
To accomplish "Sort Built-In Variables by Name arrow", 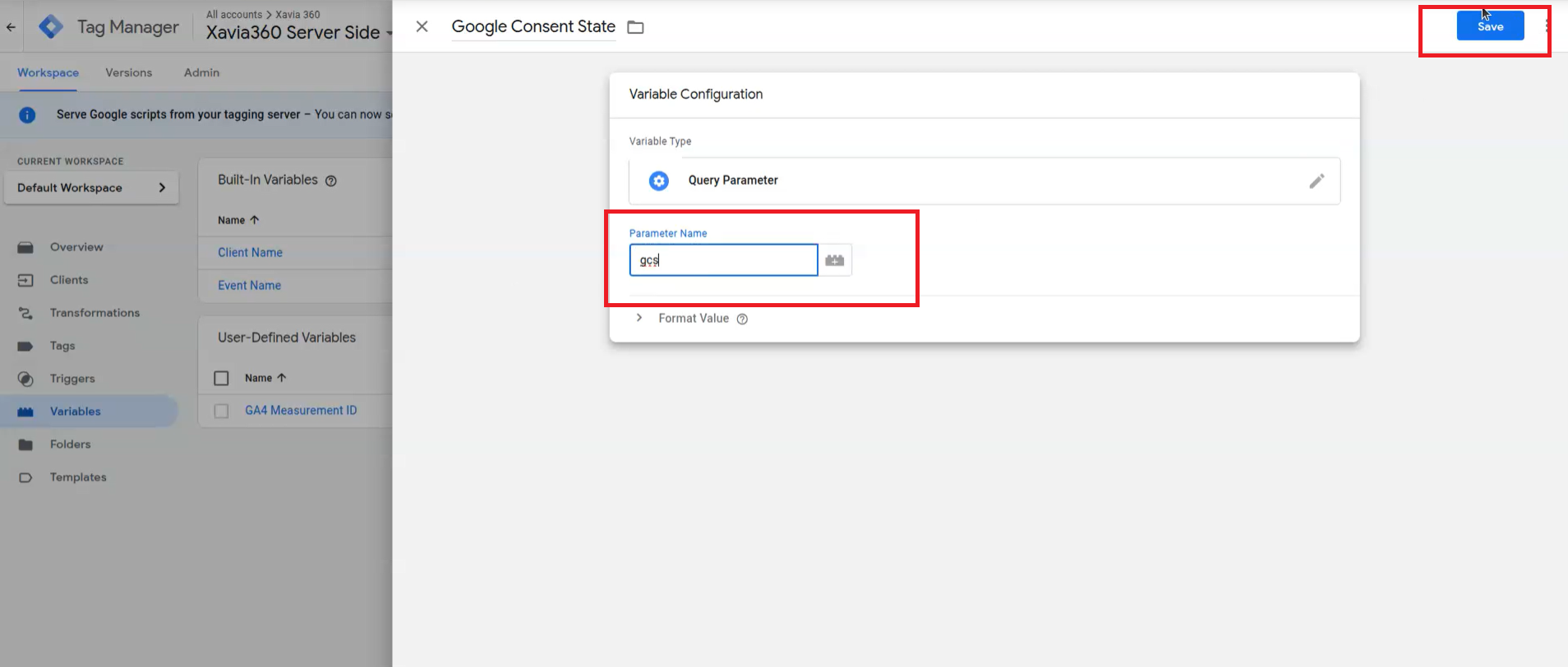I will [255, 220].
